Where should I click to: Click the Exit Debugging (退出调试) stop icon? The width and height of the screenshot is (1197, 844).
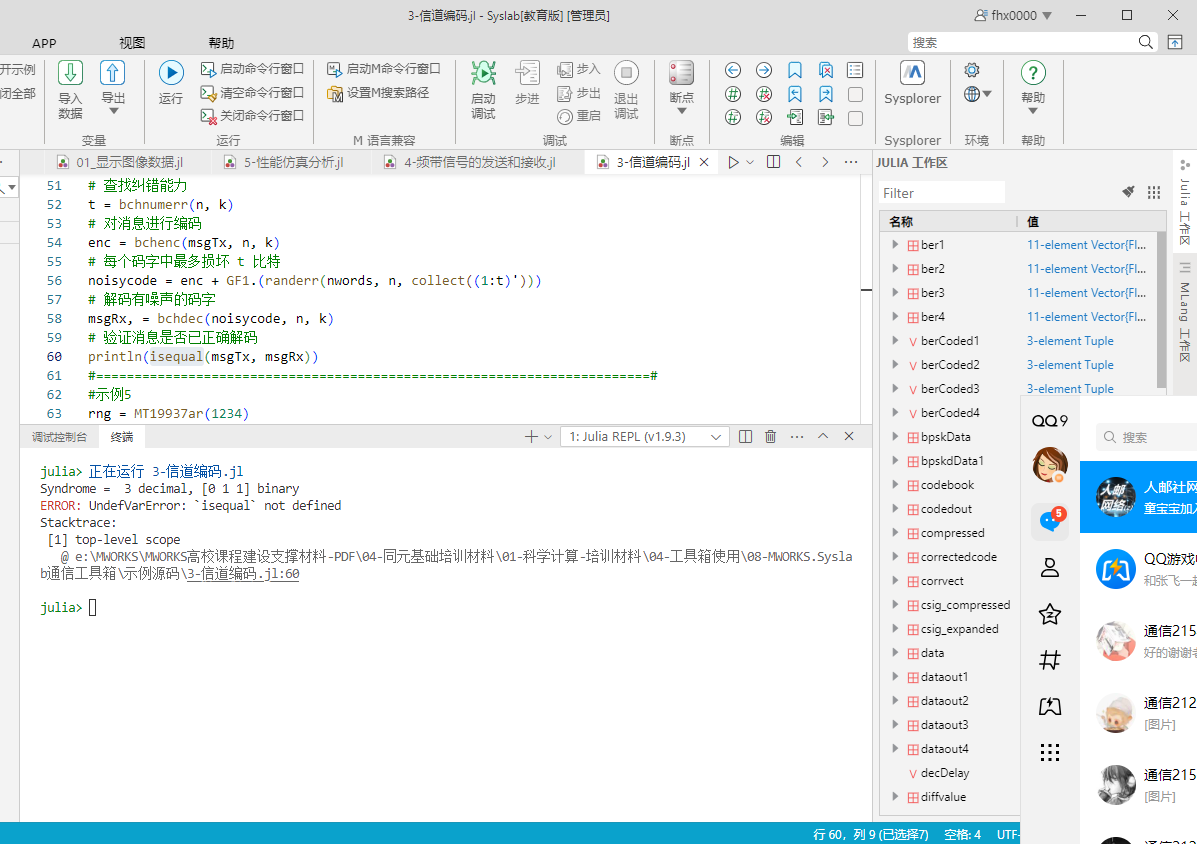(626, 73)
